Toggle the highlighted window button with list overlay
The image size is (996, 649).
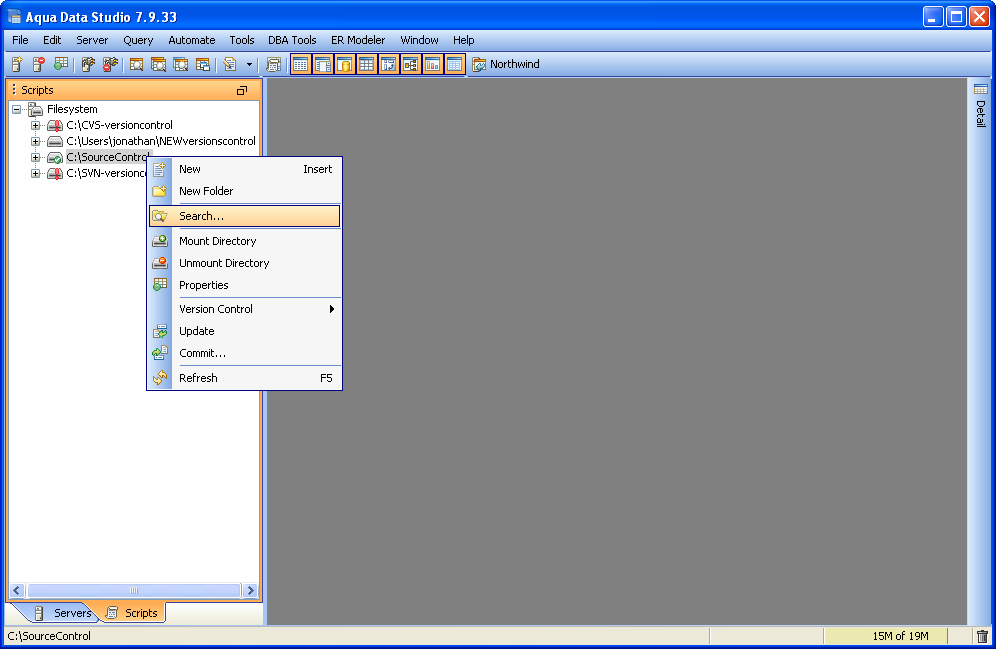point(323,64)
